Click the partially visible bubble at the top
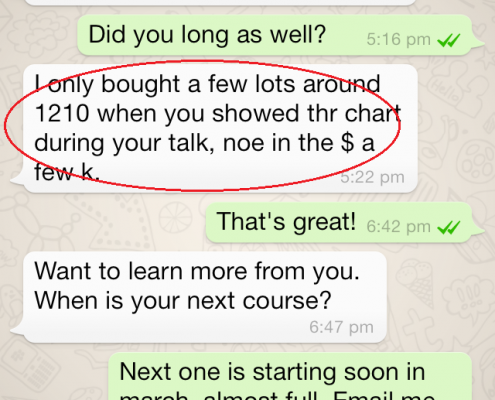The width and height of the screenshot is (495, 400). point(220,2)
